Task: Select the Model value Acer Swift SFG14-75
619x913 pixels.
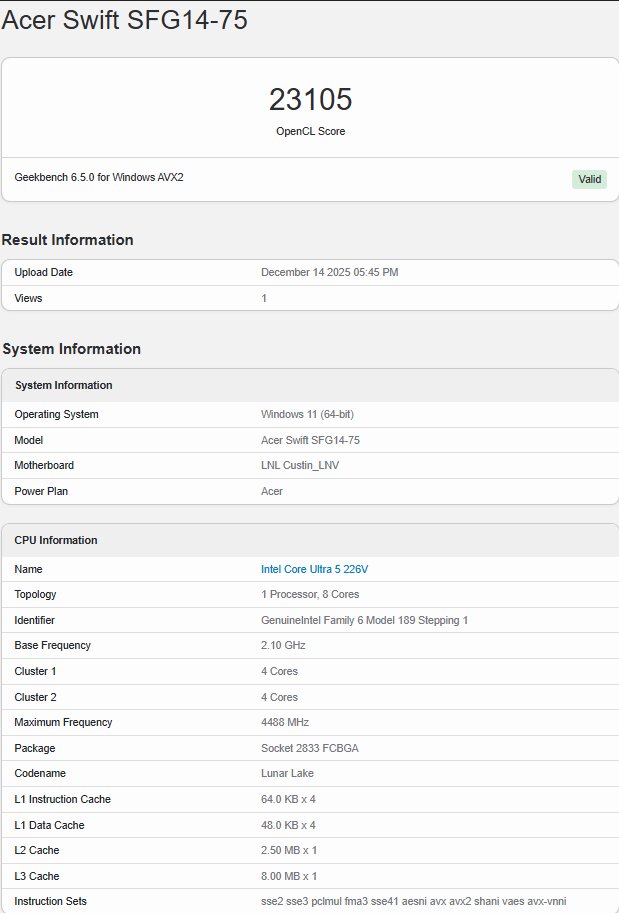Action: [x=310, y=440]
